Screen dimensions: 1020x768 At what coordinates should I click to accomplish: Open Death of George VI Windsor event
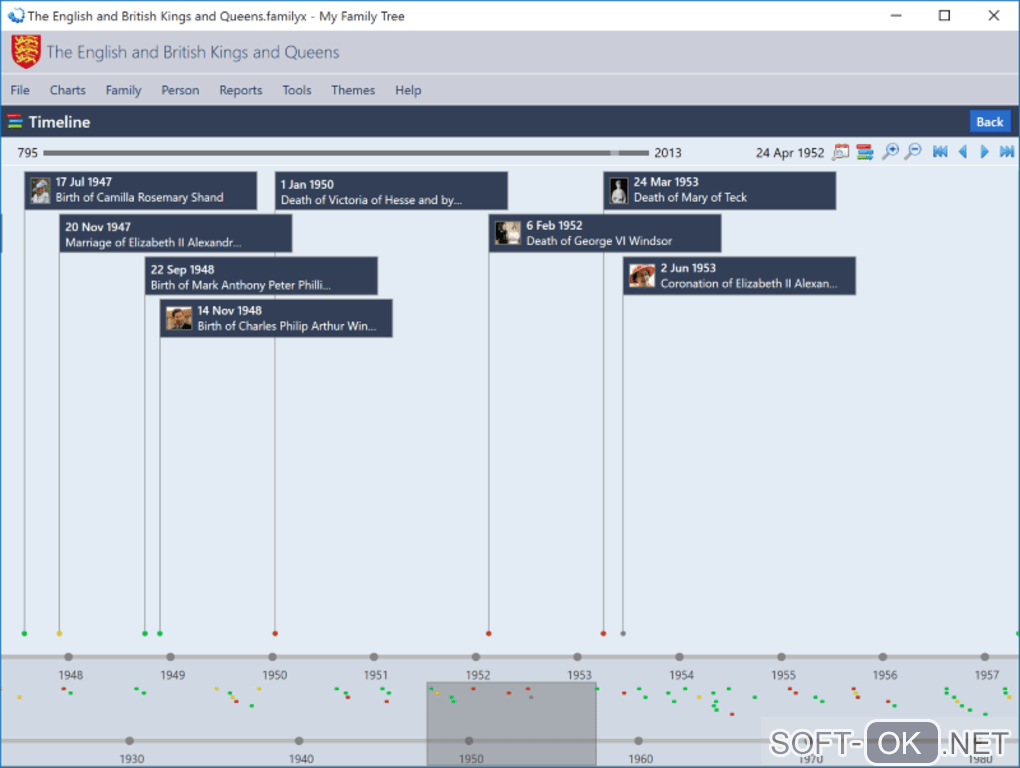click(605, 233)
